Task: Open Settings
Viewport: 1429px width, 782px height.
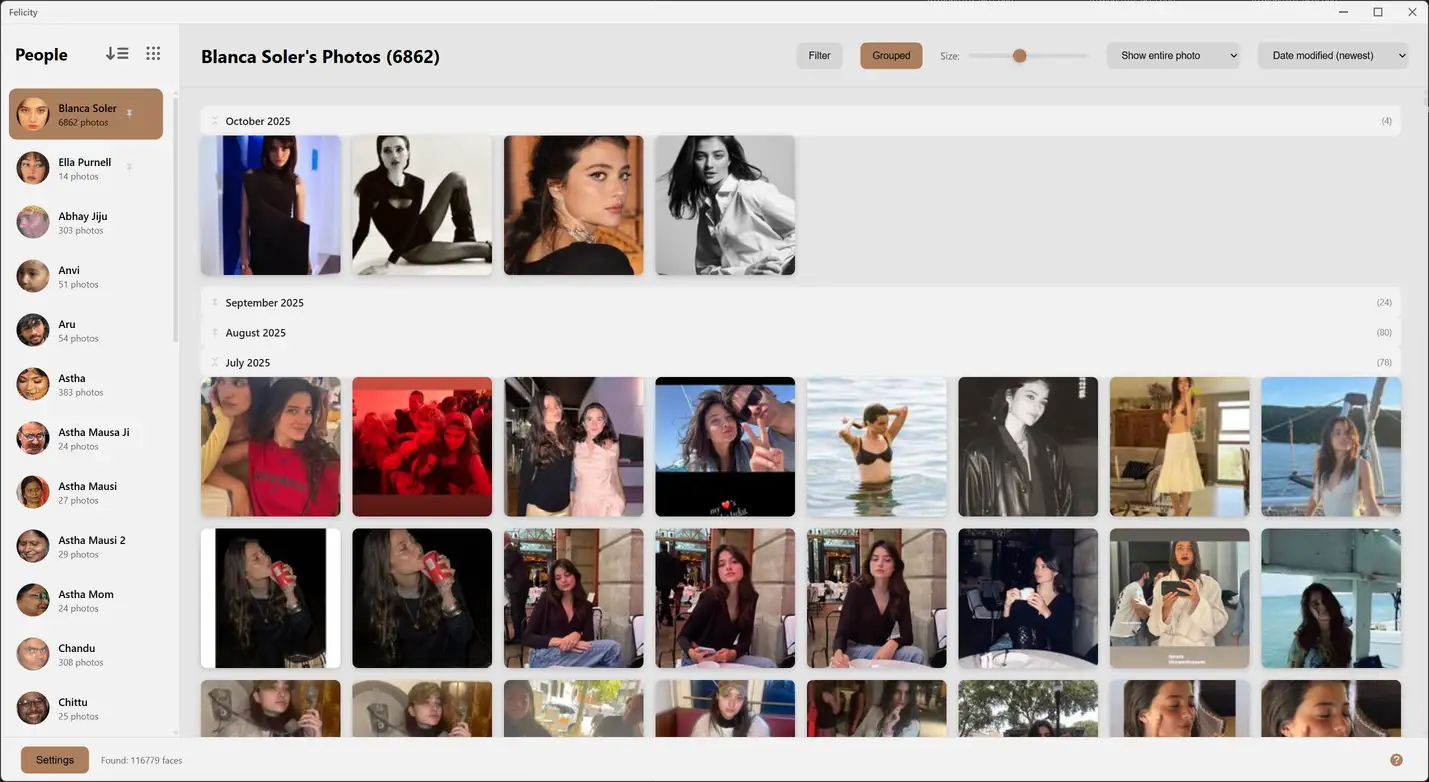Action: click(55, 760)
